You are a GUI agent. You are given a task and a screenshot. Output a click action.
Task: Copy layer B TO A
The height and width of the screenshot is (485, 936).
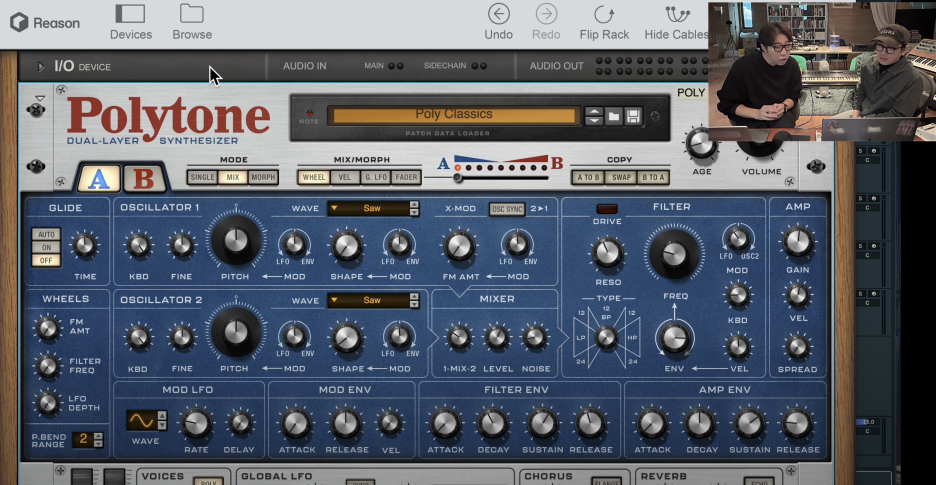pos(653,177)
